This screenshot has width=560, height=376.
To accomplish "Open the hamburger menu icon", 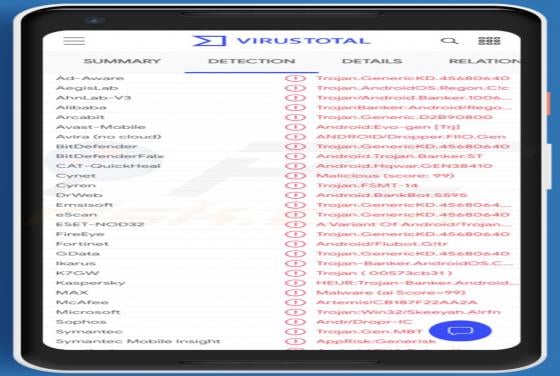I will 74,41.
